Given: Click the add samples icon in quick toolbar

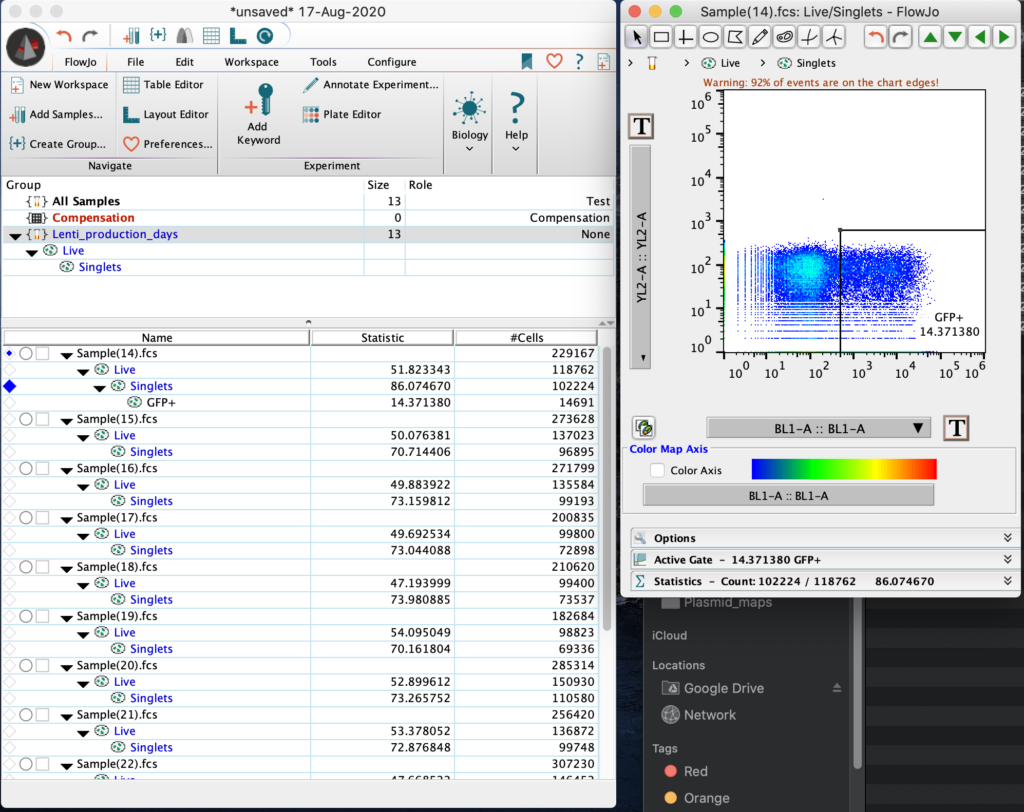Looking at the screenshot, I should tap(132, 36).
